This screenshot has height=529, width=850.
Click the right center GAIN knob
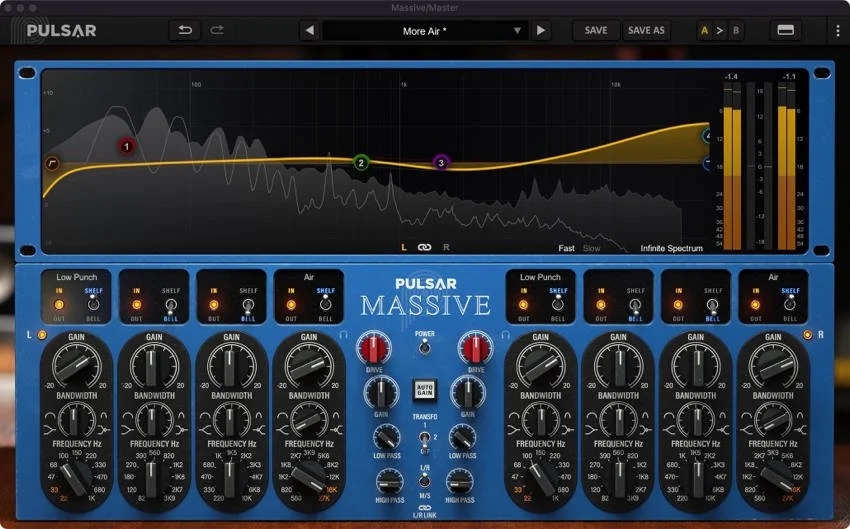[468, 392]
